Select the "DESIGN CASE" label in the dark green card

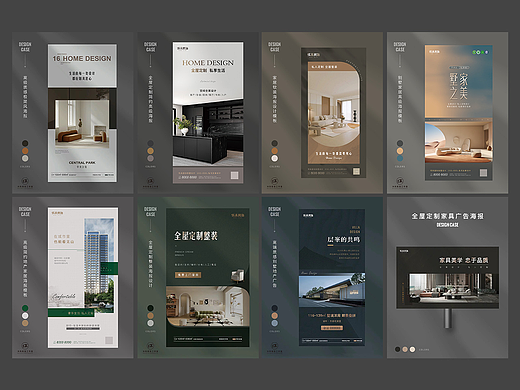click(150, 212)
